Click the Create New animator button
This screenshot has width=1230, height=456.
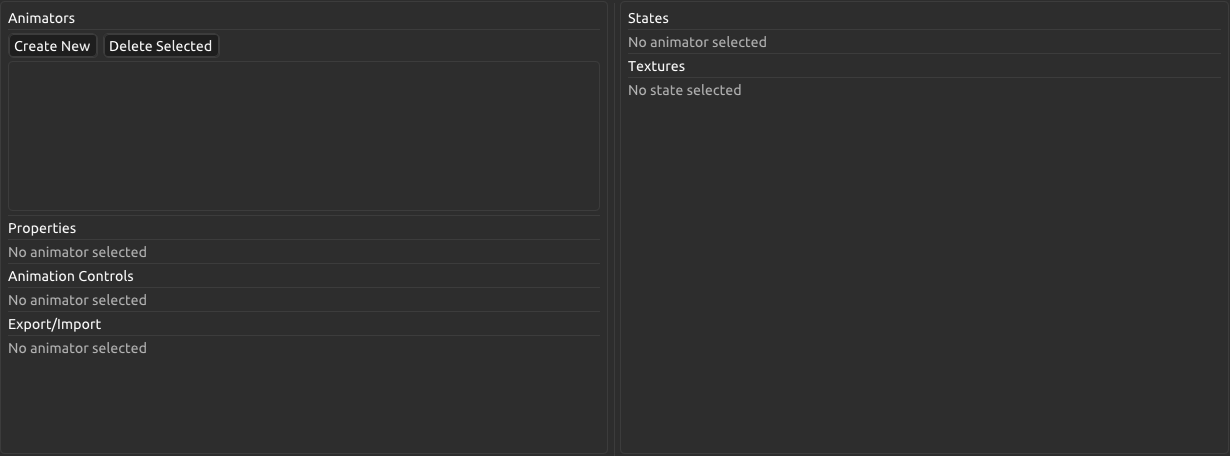52,46
